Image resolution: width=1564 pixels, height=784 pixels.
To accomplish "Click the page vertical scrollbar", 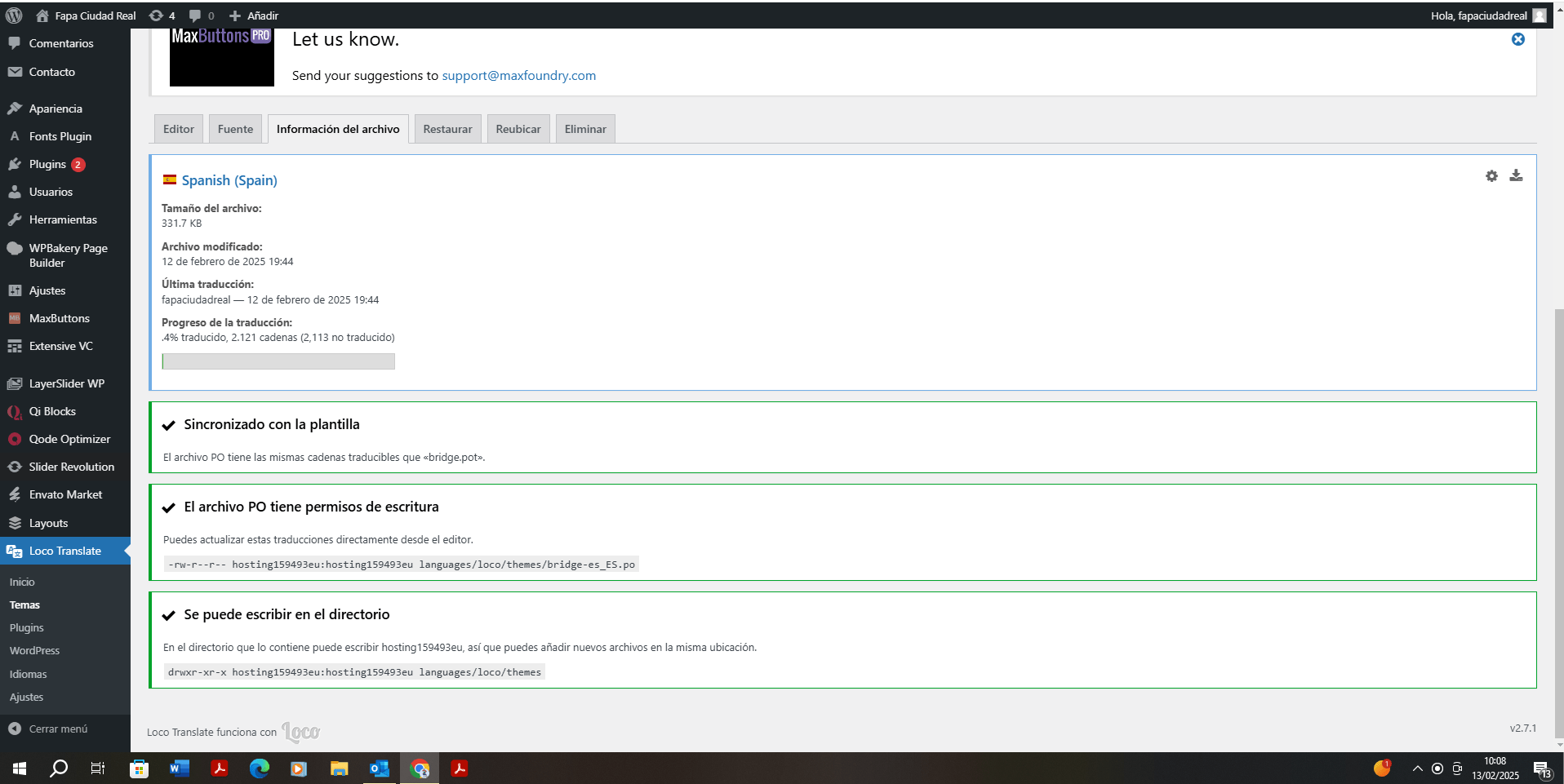I will pos(1559,522).
